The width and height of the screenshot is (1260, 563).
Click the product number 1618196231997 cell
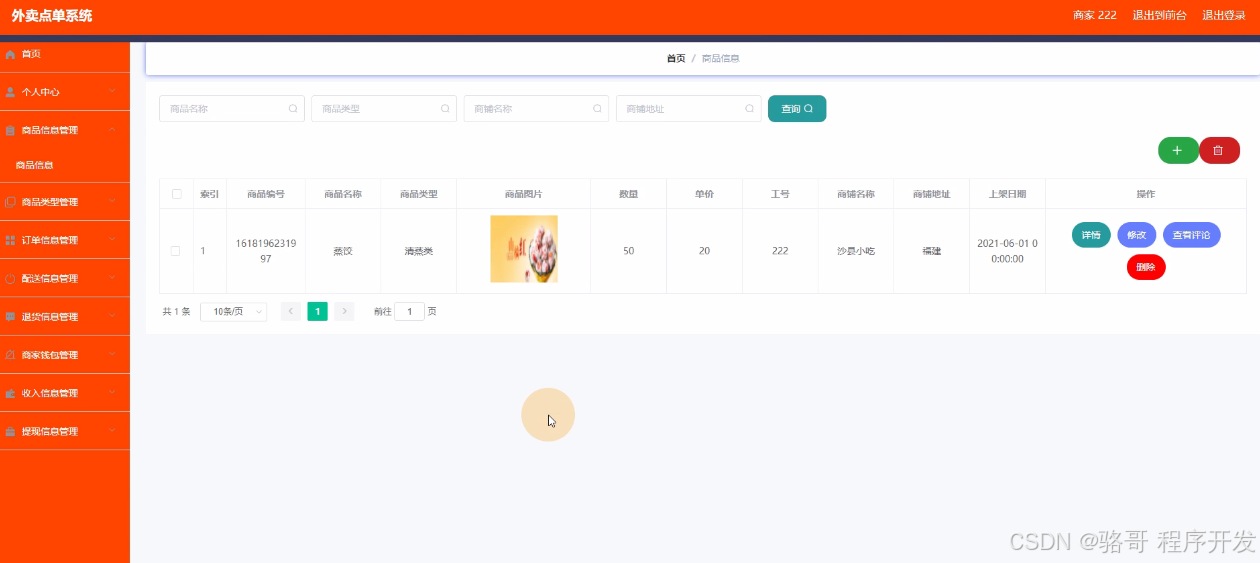266,251
